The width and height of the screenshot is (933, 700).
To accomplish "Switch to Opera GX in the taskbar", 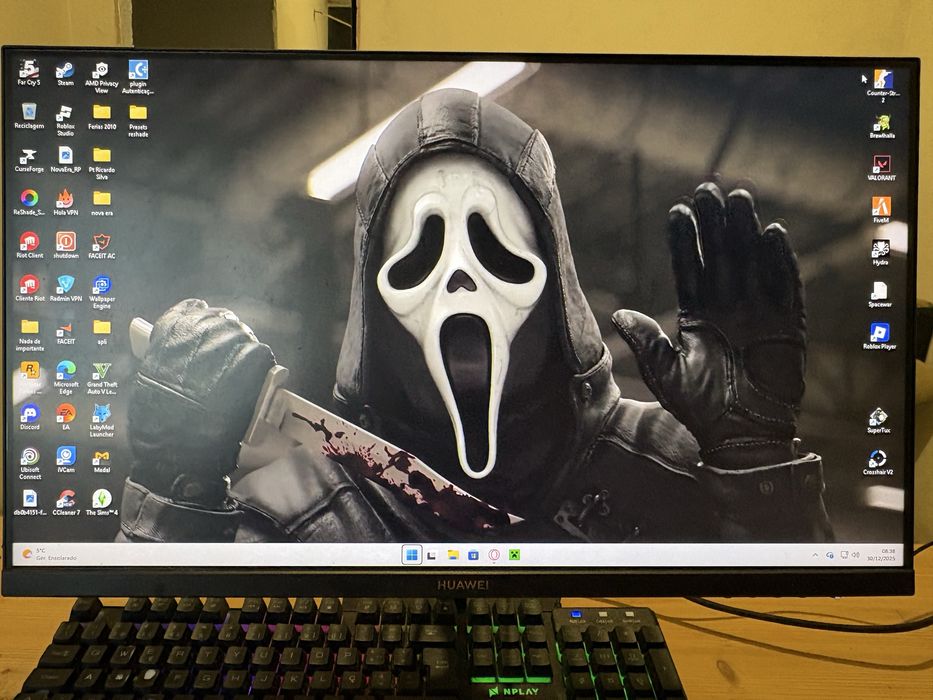I will 494,555.
